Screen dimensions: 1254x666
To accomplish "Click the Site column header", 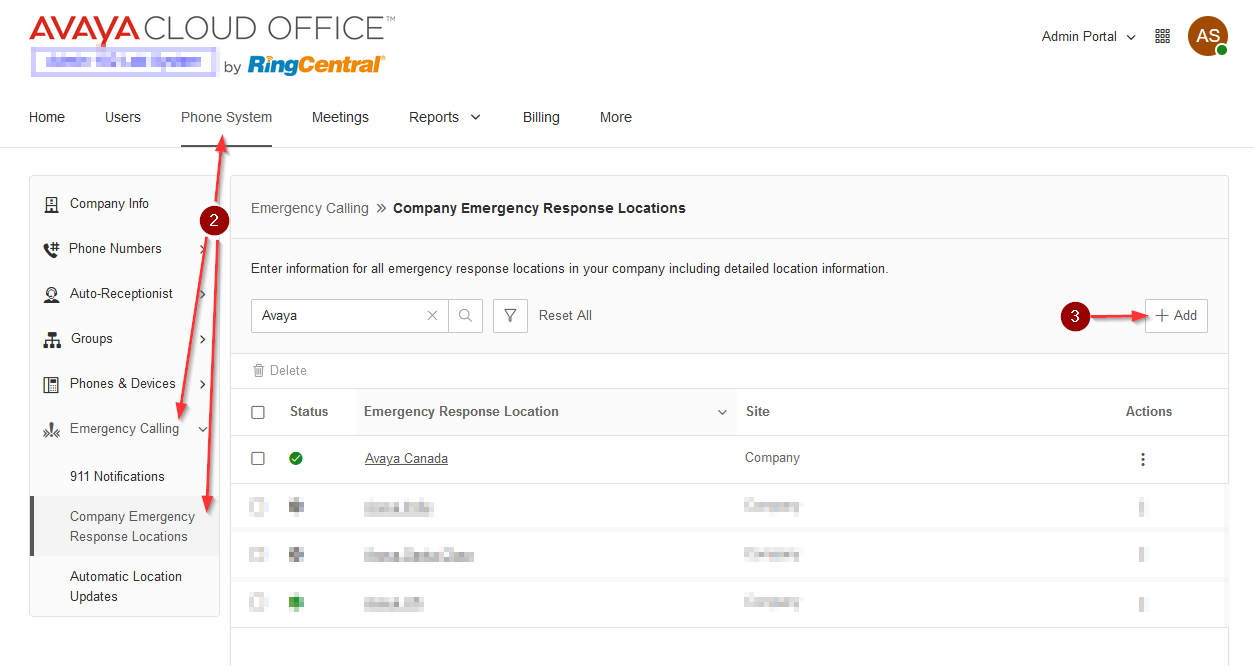I will 758,412.
